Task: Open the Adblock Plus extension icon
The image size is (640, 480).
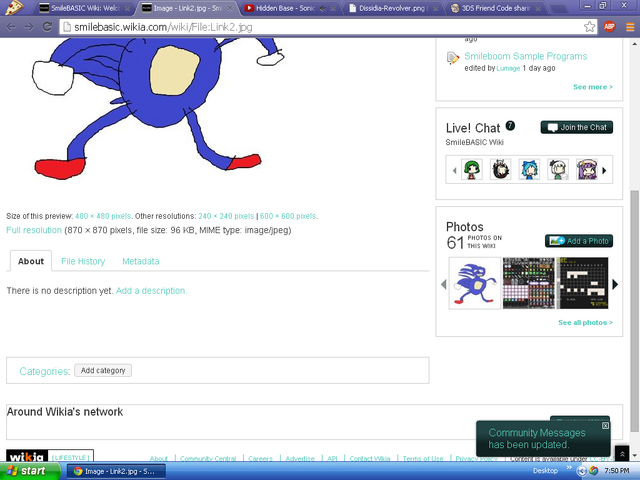Action: pyautogui.click(x=609, y=27)
